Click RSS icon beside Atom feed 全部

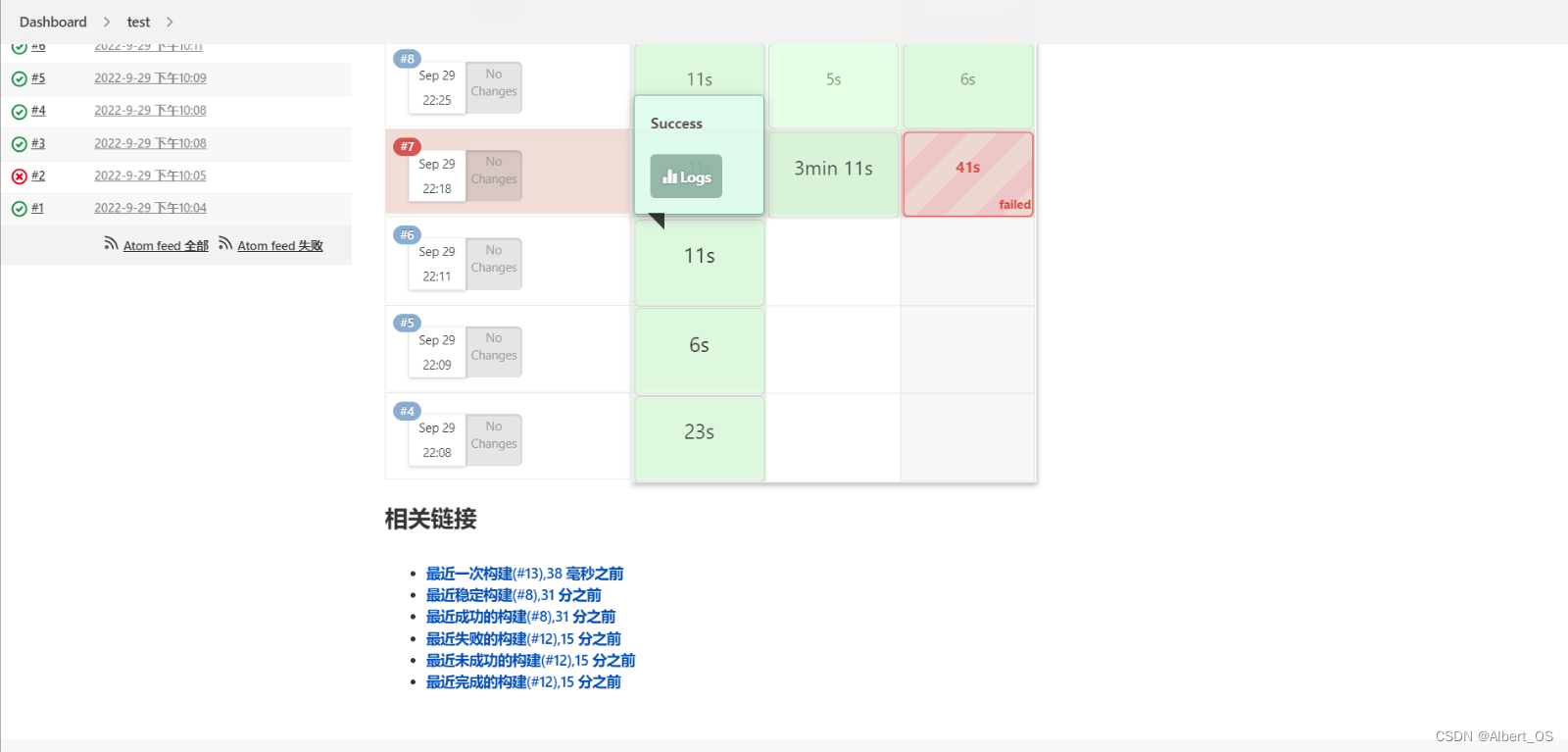(111, 243)
